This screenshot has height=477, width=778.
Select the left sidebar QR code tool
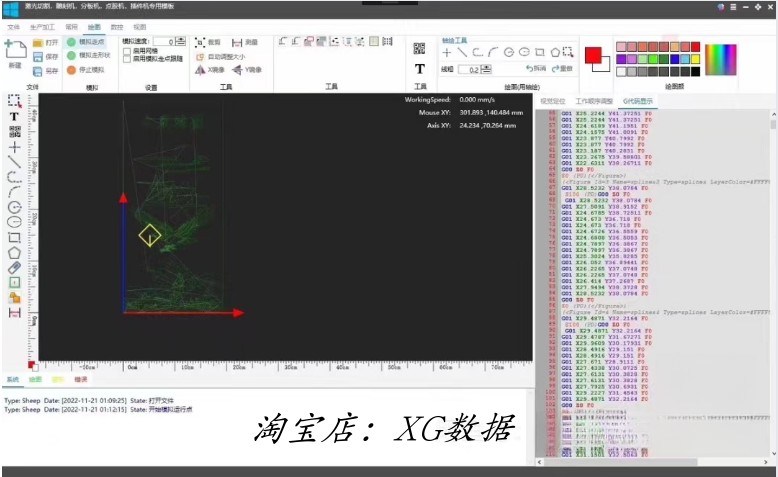tap(14, 132)
